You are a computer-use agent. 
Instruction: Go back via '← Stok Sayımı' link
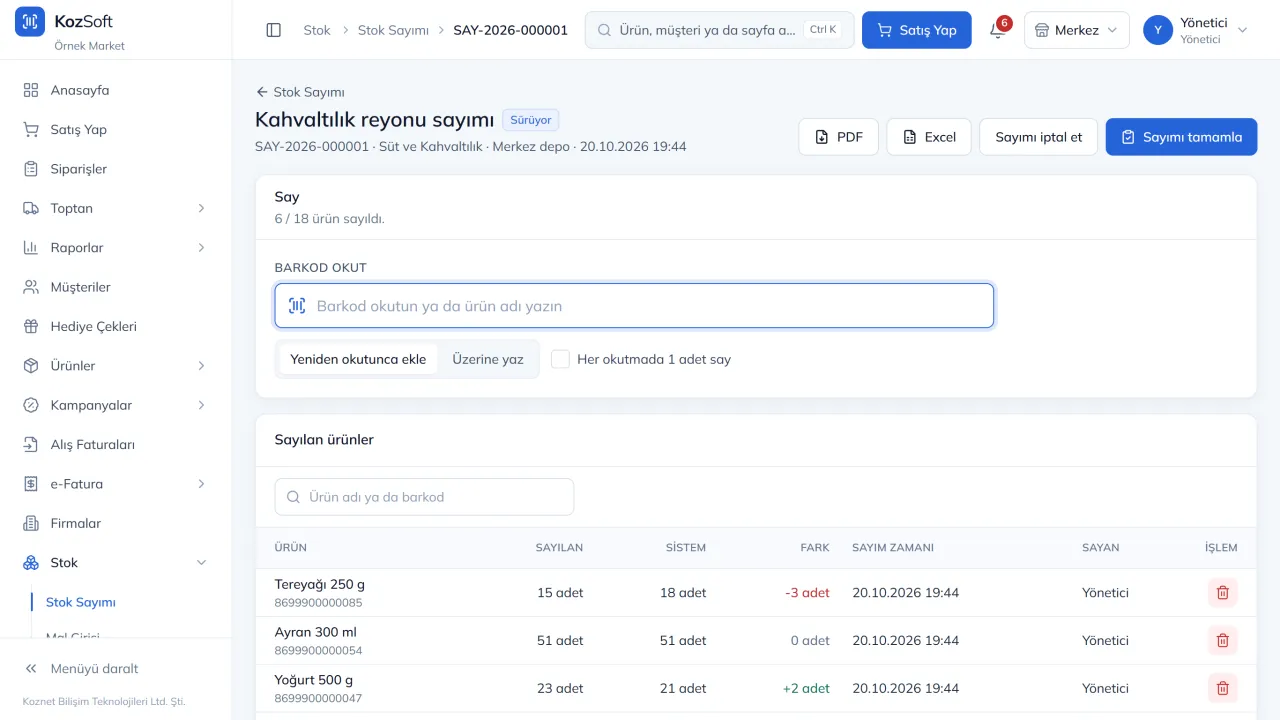(x=300, y=92)
